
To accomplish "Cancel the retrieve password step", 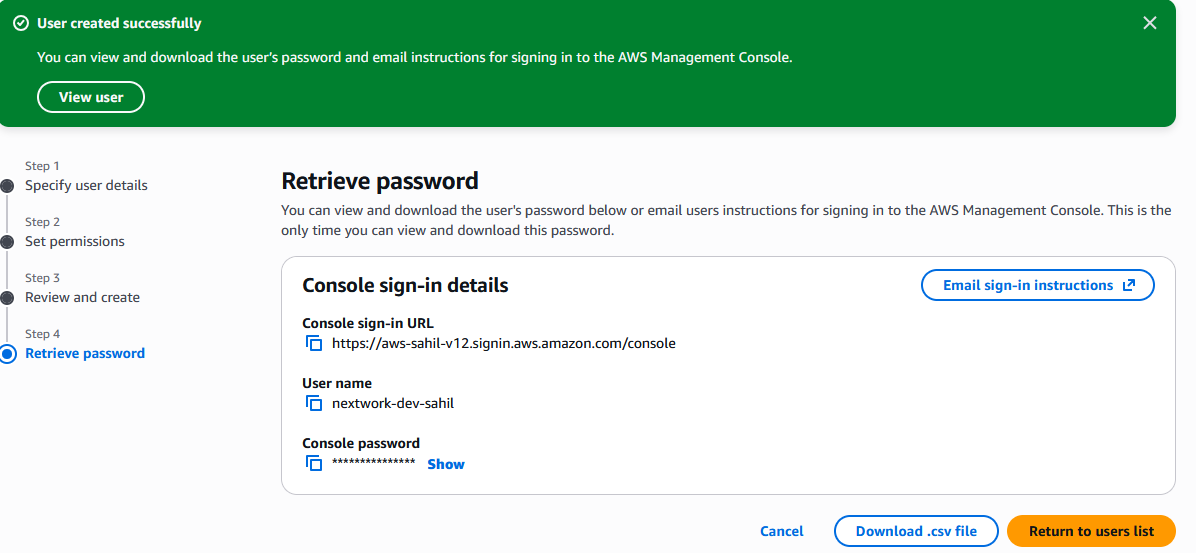I will 781,531.
